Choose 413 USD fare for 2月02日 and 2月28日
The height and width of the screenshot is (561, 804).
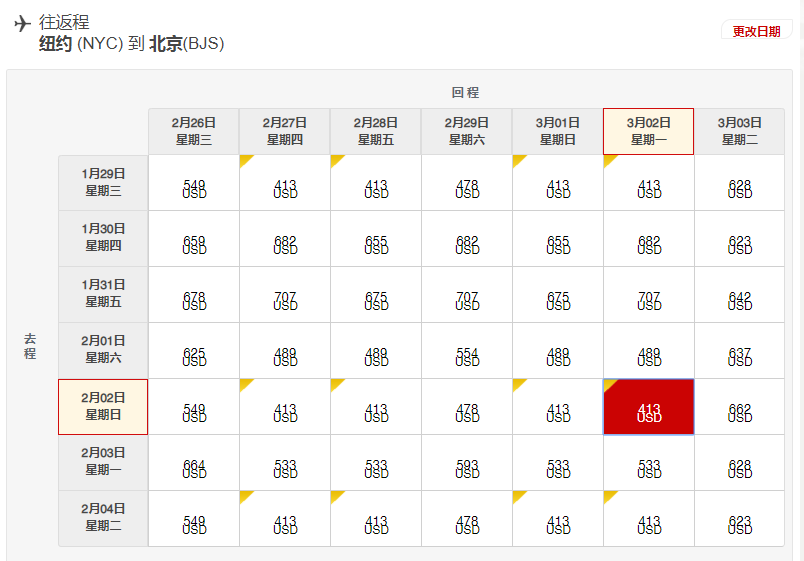[376, 407]
